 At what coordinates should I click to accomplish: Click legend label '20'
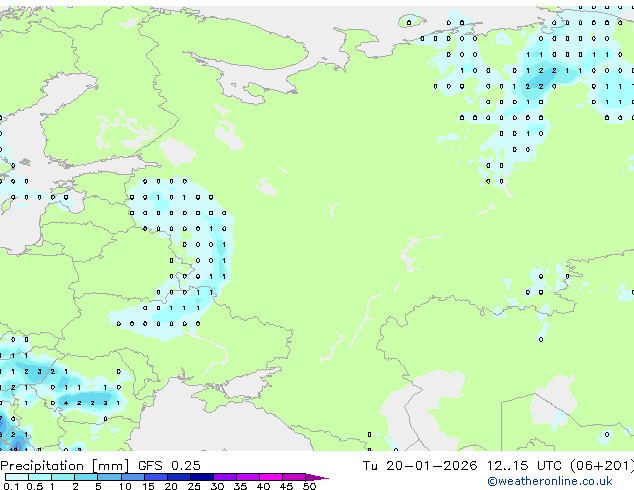[x=171, y=486]
